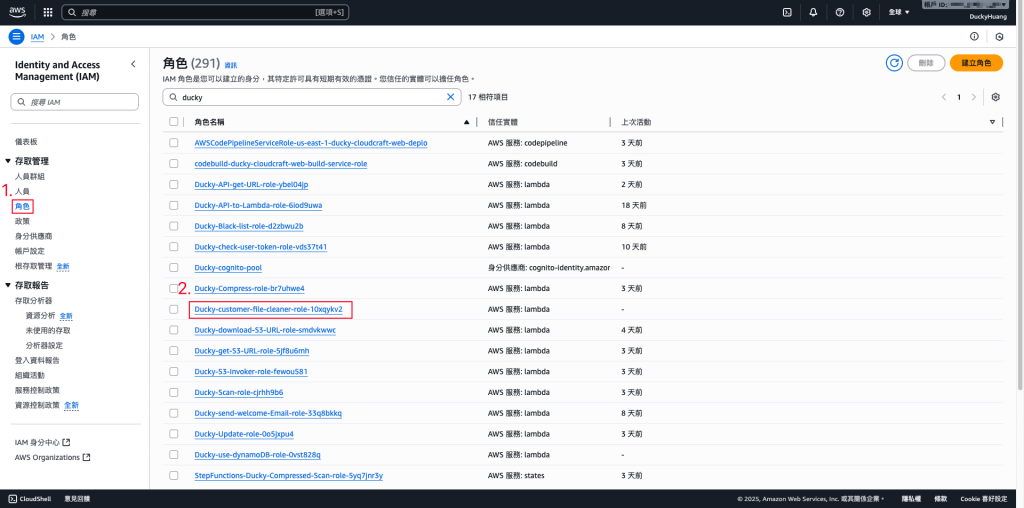Sort by role name ascending arrow

[x=466, y=122]
